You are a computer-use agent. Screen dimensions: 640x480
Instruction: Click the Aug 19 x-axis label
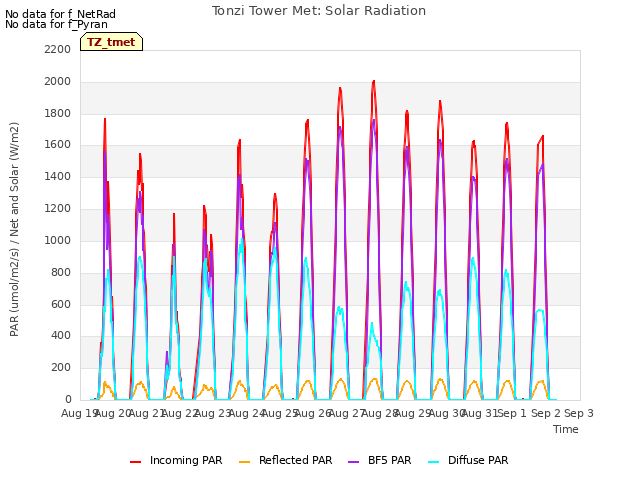79,413
